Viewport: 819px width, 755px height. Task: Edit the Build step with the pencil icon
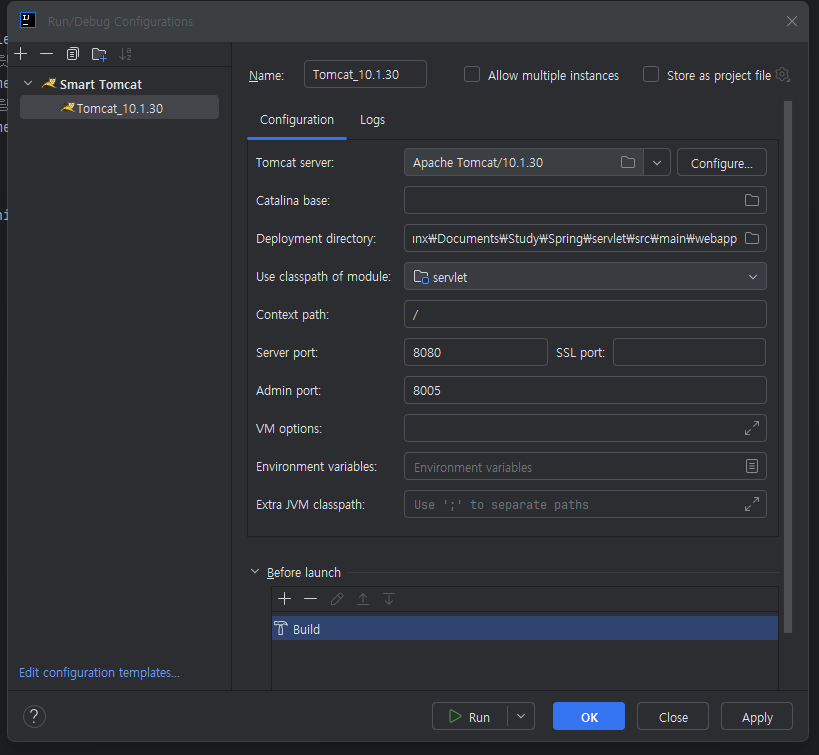[336, 598]
